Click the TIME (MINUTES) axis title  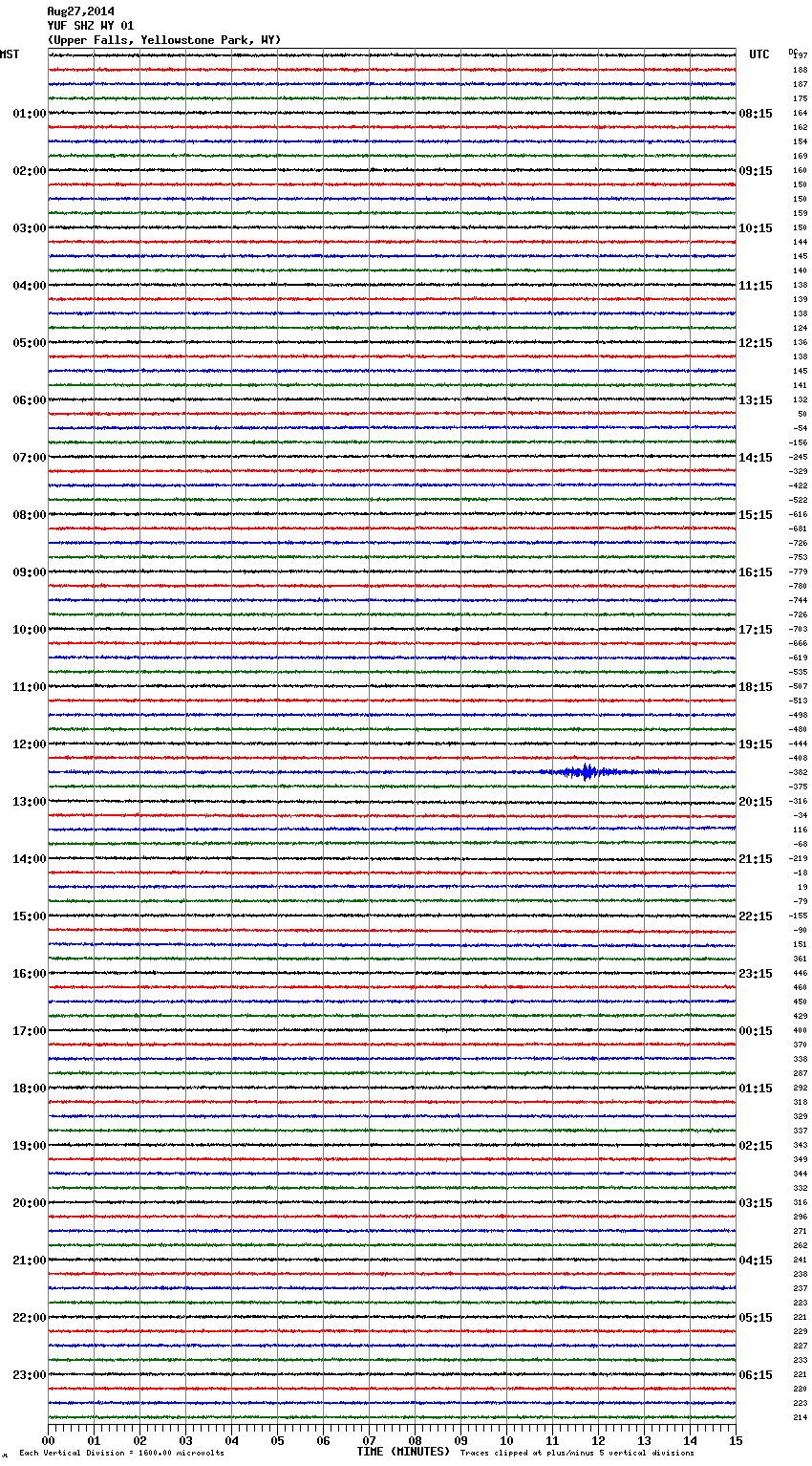(403, 1452)
